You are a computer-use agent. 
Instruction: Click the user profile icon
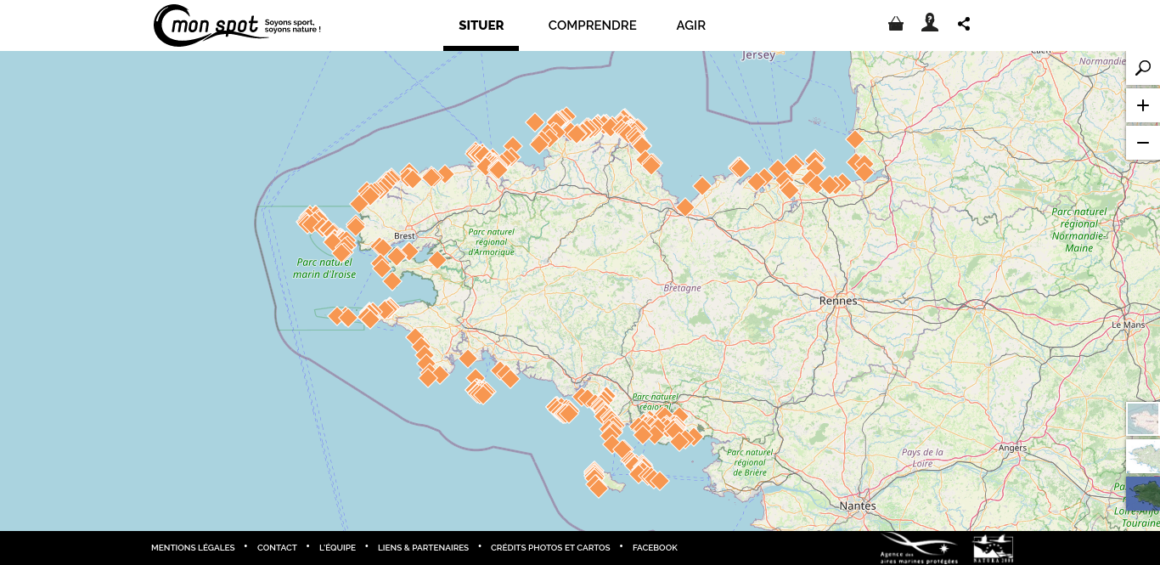[930, 23]
